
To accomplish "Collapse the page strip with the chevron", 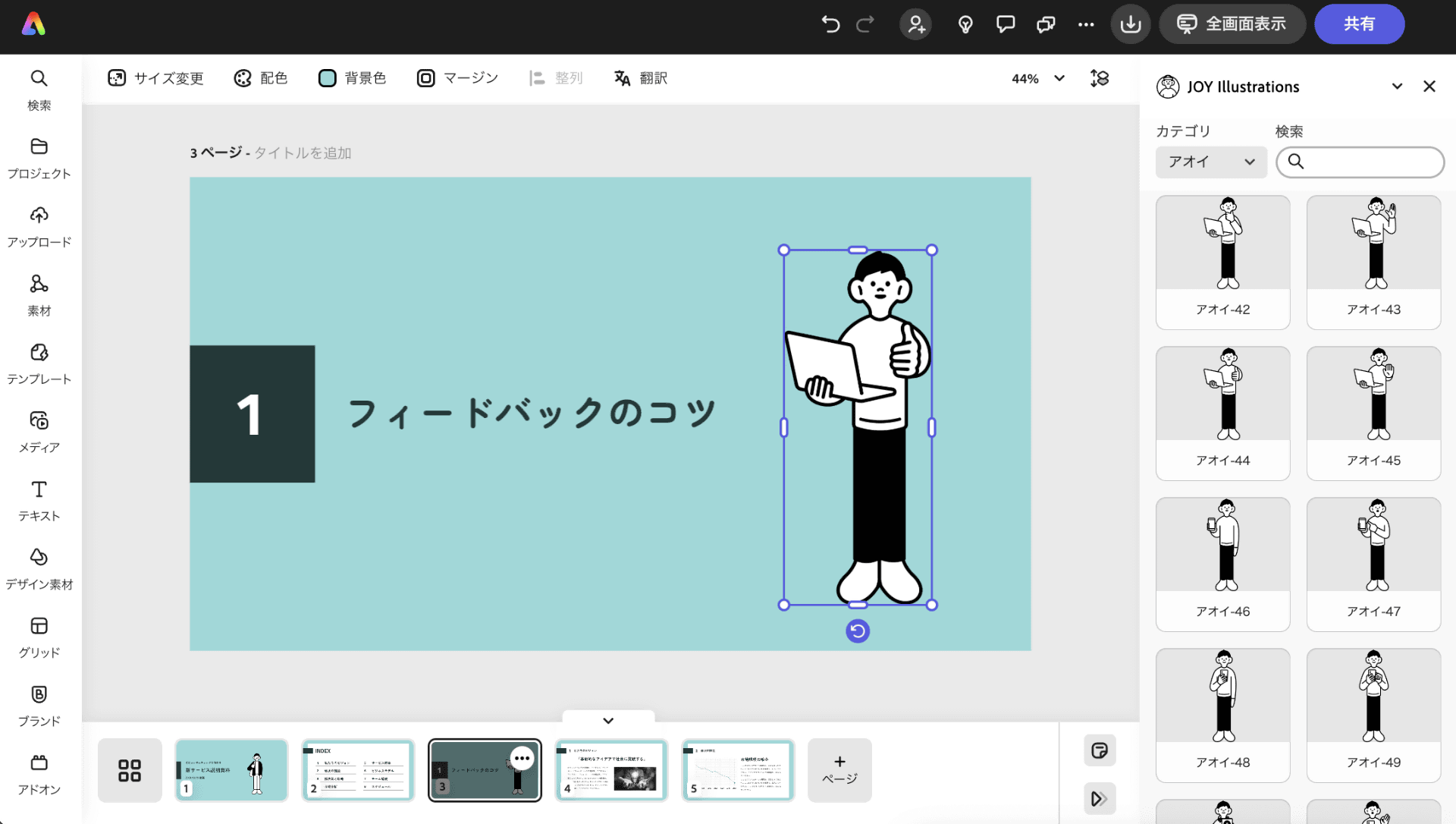I will (x=608, y=720).
